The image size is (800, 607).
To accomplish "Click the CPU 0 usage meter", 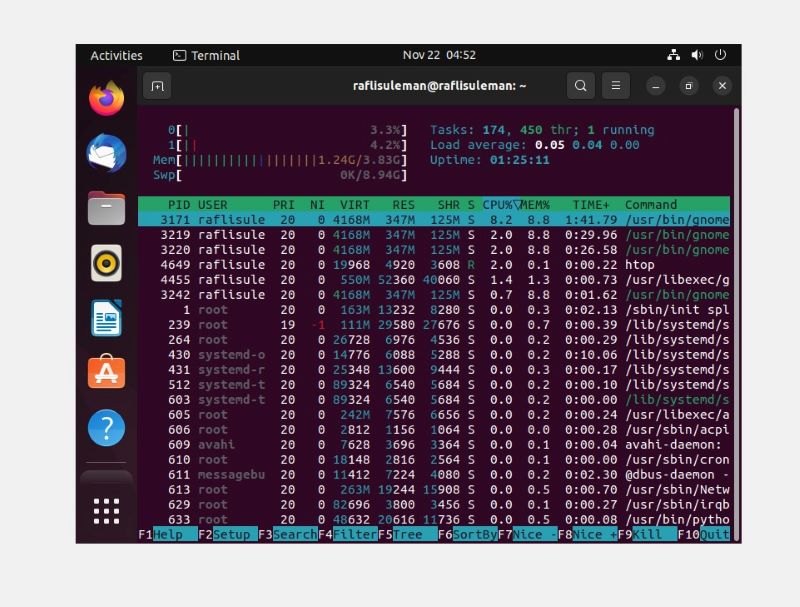I will (288, 130).
